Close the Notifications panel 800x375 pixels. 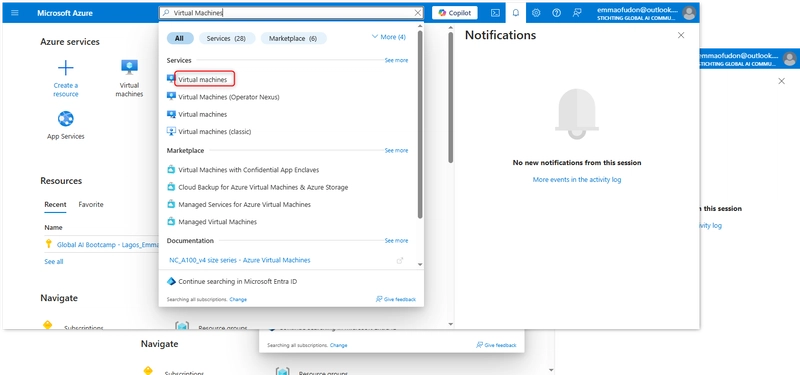(x=681, y=35)
